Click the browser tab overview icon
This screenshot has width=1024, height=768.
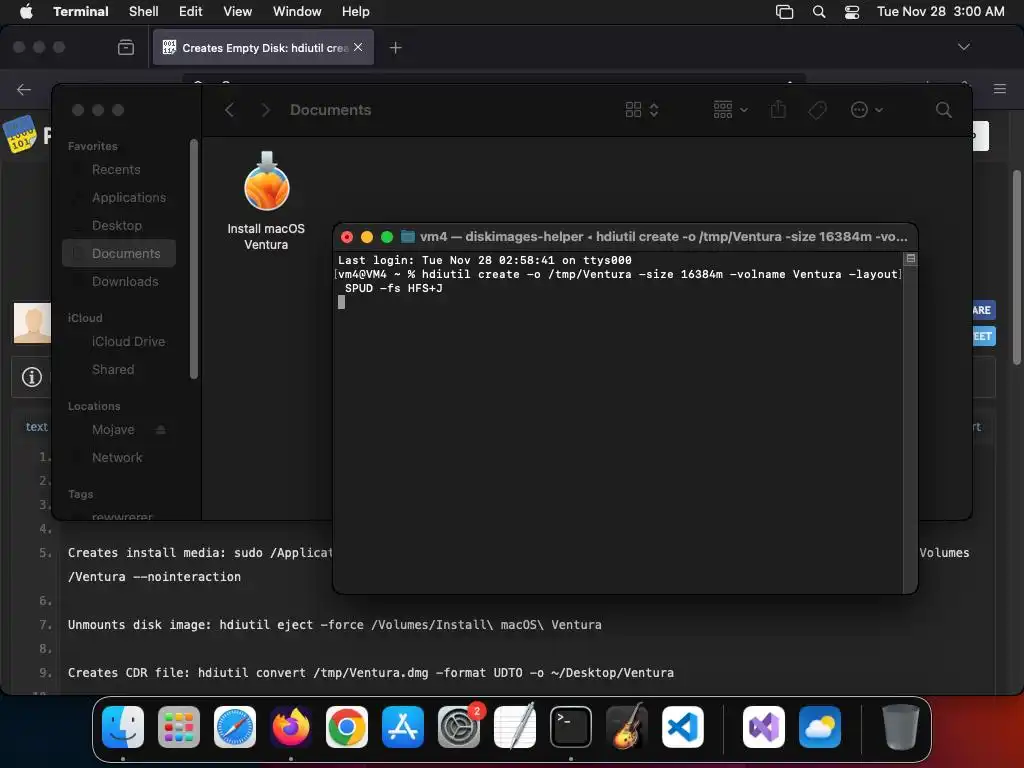tap(126, 47)
